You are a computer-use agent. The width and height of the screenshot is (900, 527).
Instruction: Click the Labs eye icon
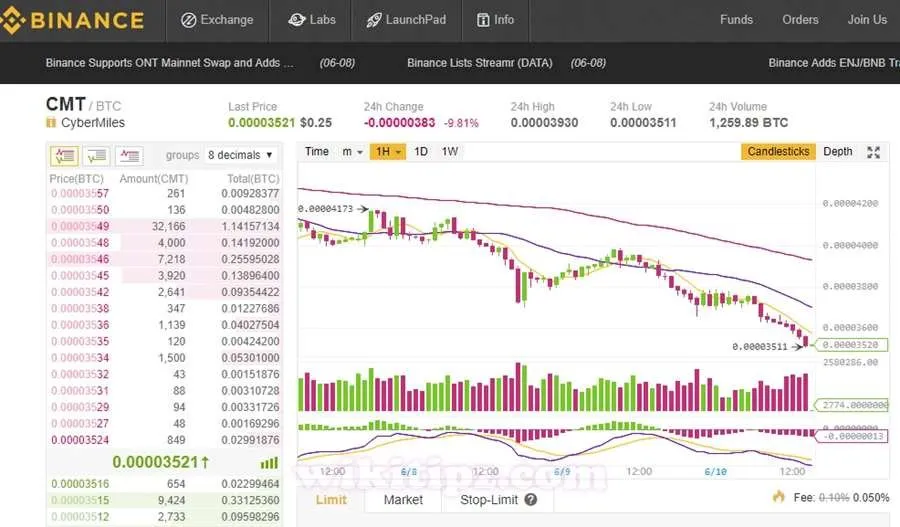point(296,20)
